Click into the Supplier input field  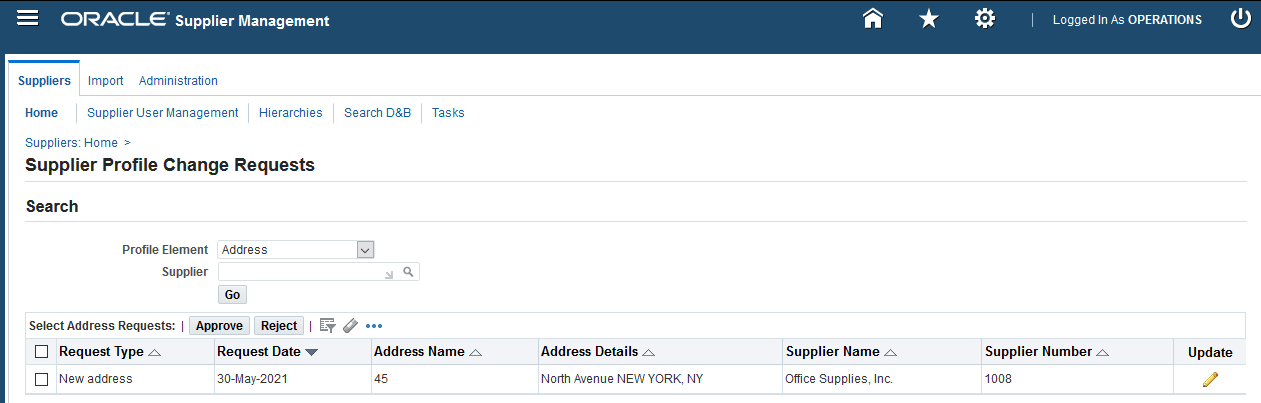(x=300, y=271)
